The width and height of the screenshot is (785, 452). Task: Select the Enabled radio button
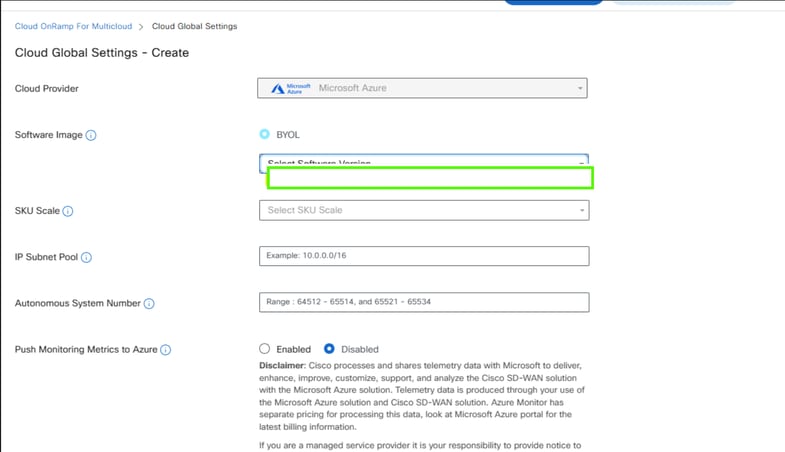(x=265, y=349)
